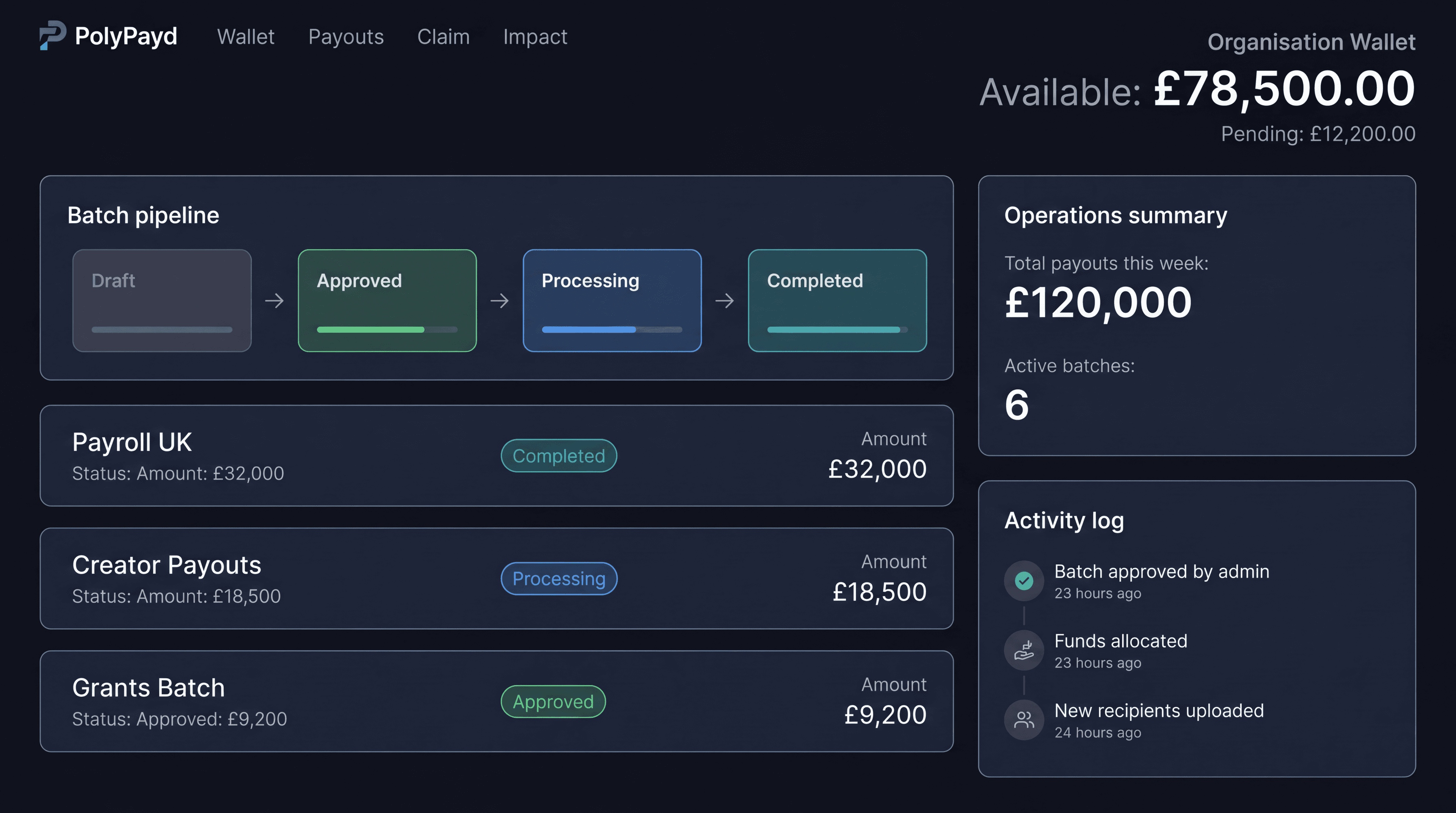Select the Processing stage card in the pipeline
The image size is (1456, 813).
pyautogui.click(x=612, y=300)
